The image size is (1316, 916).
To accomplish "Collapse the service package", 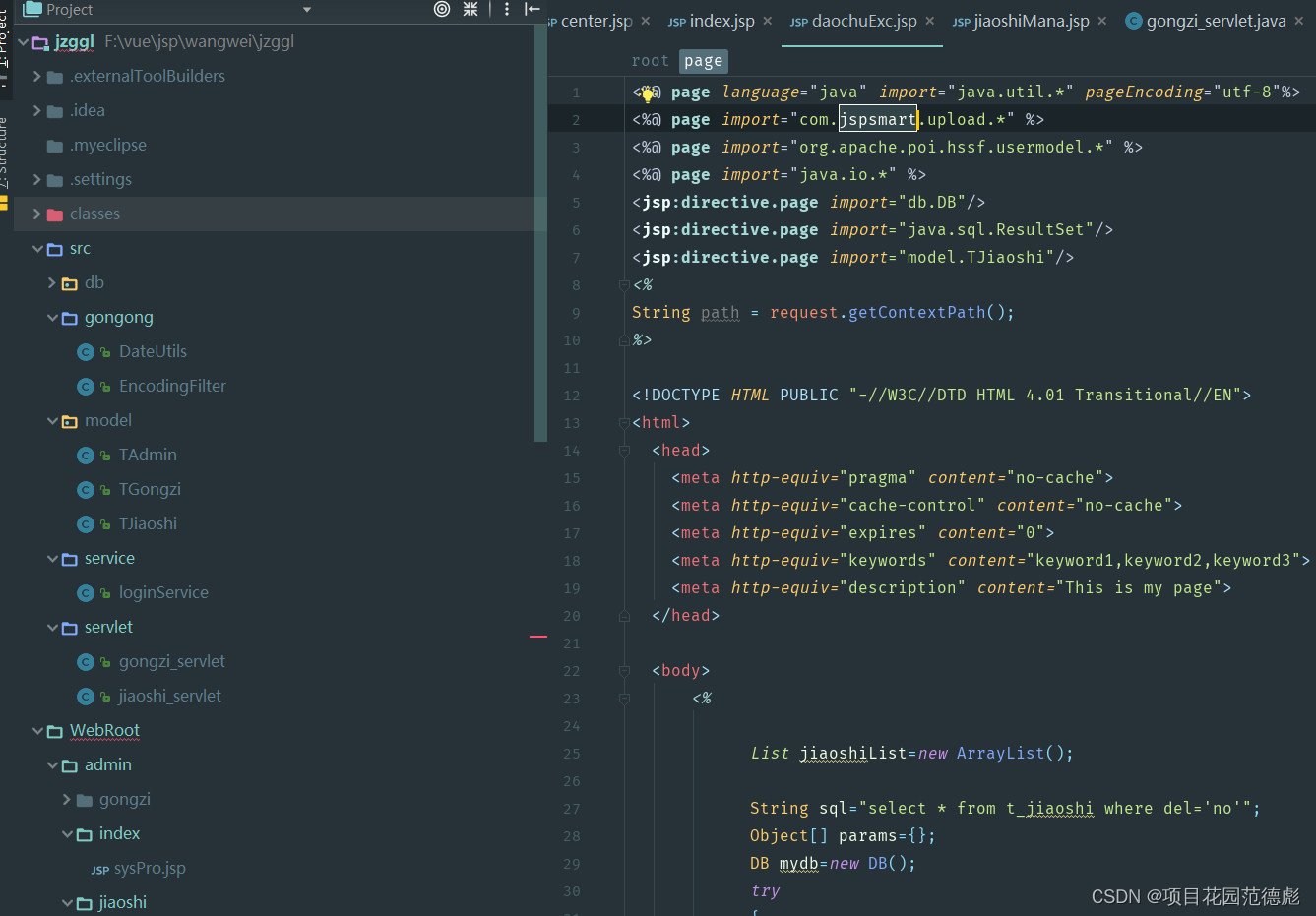I will point(52,559).
